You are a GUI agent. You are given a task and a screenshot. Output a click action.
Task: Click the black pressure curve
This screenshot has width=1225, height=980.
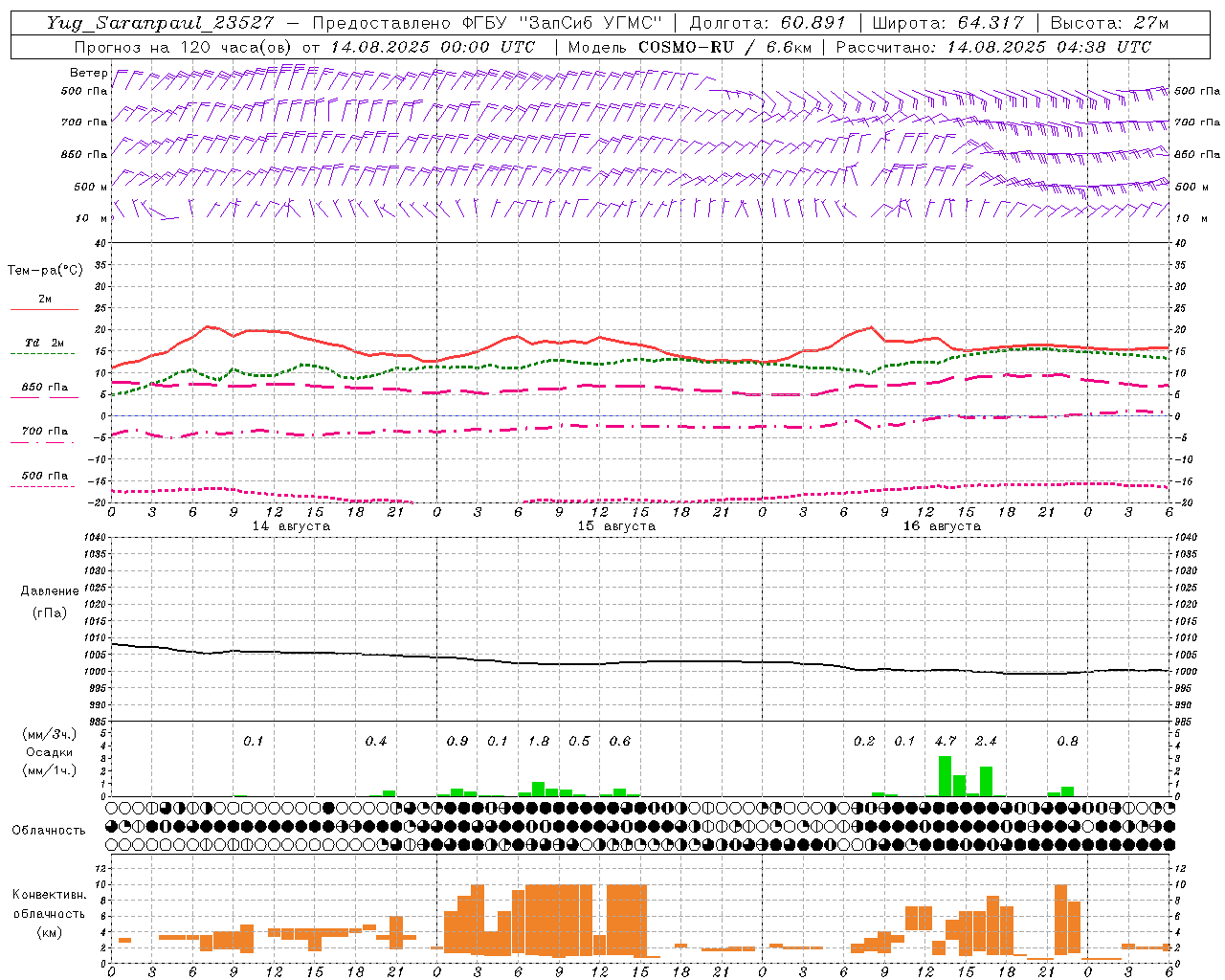tap(639, 662)
